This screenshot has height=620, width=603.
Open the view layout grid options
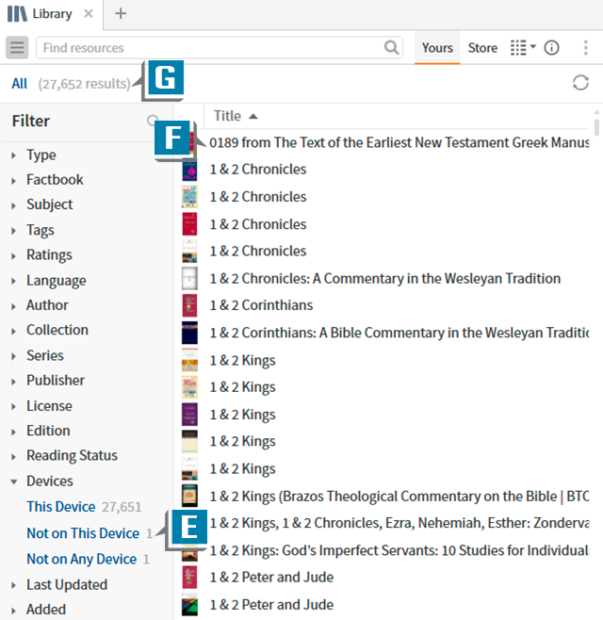coord(522,48)
